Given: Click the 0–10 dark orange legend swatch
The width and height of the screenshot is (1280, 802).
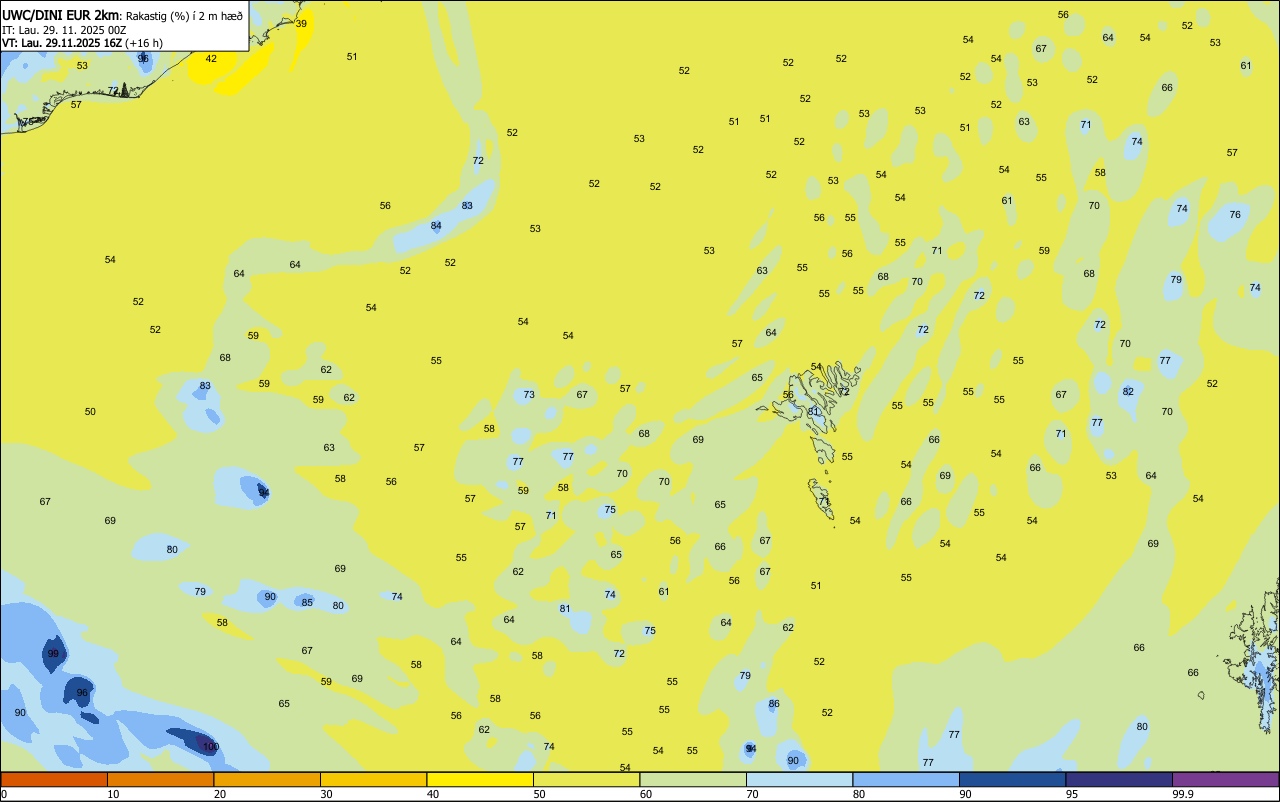Looking at the screenshot, I should click(x=54, y=779).
